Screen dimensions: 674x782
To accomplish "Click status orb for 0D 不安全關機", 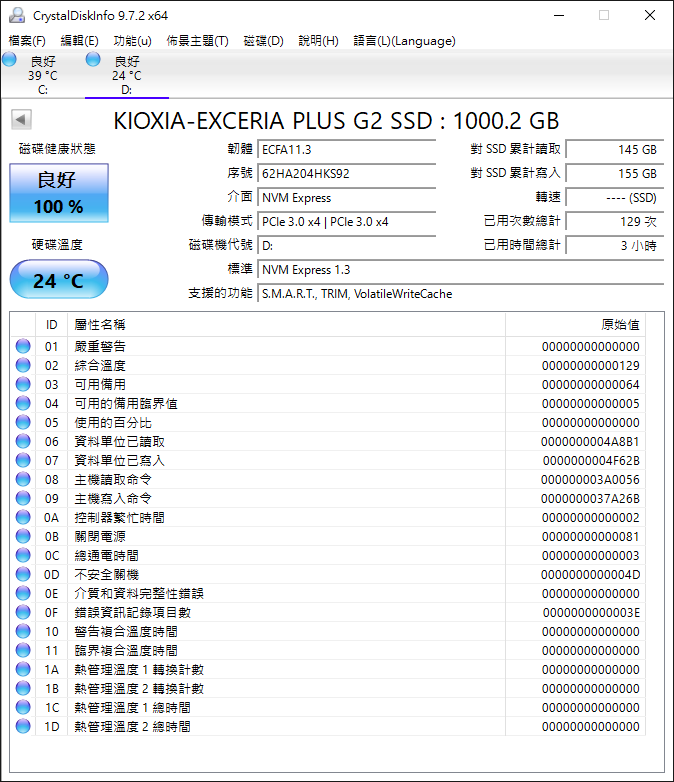I will coord(23,574).
